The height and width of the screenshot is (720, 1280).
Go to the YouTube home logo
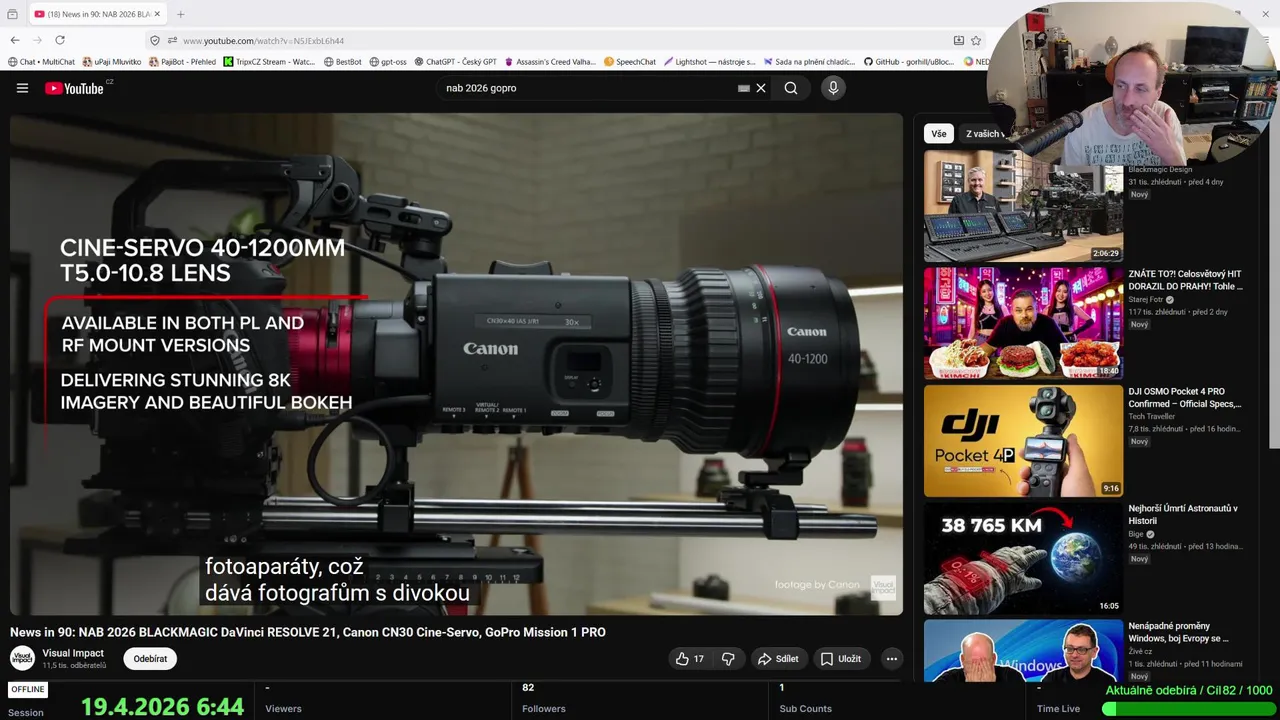pos(74,88)
